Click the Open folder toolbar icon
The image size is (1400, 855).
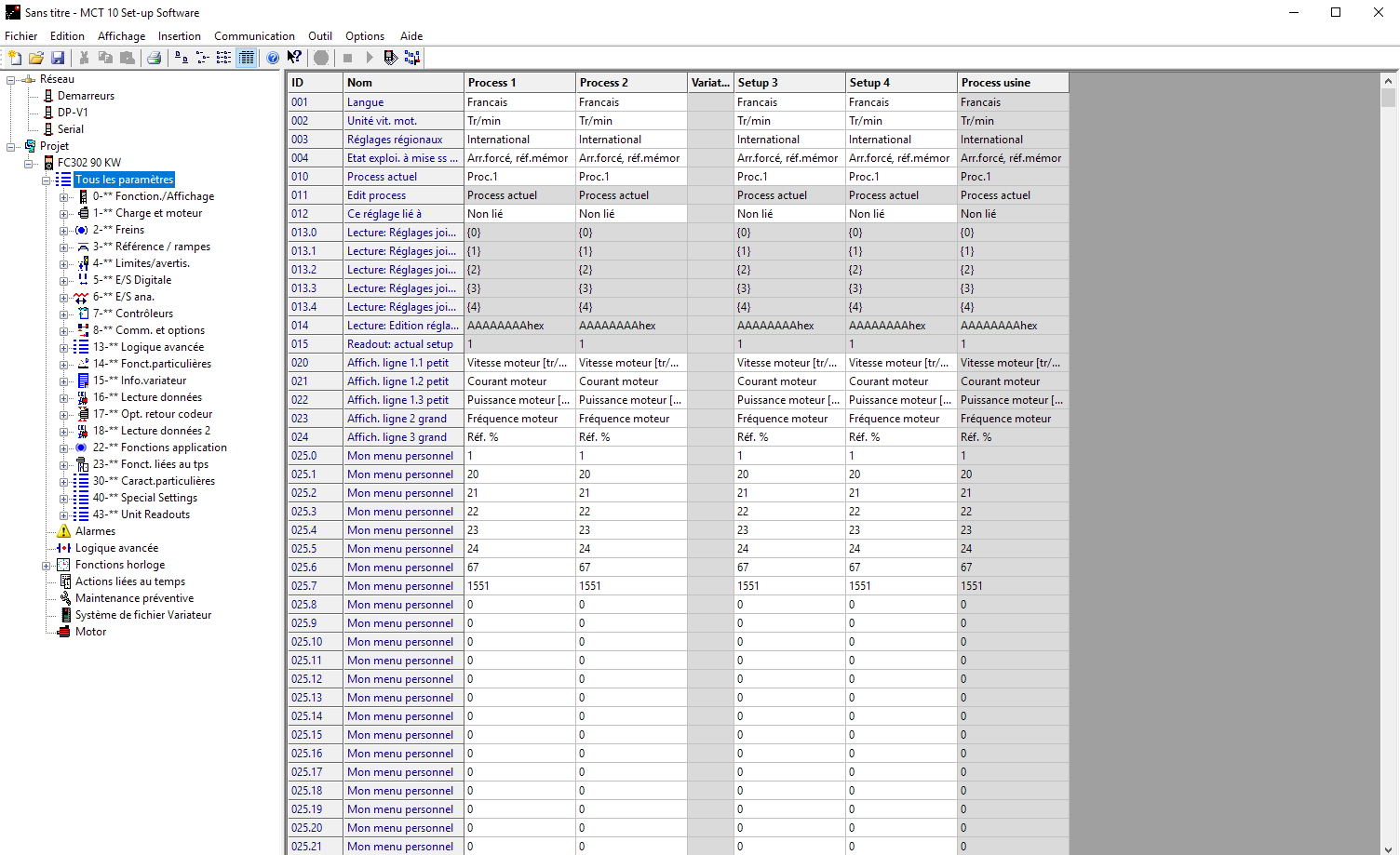[x=36, y=58]
